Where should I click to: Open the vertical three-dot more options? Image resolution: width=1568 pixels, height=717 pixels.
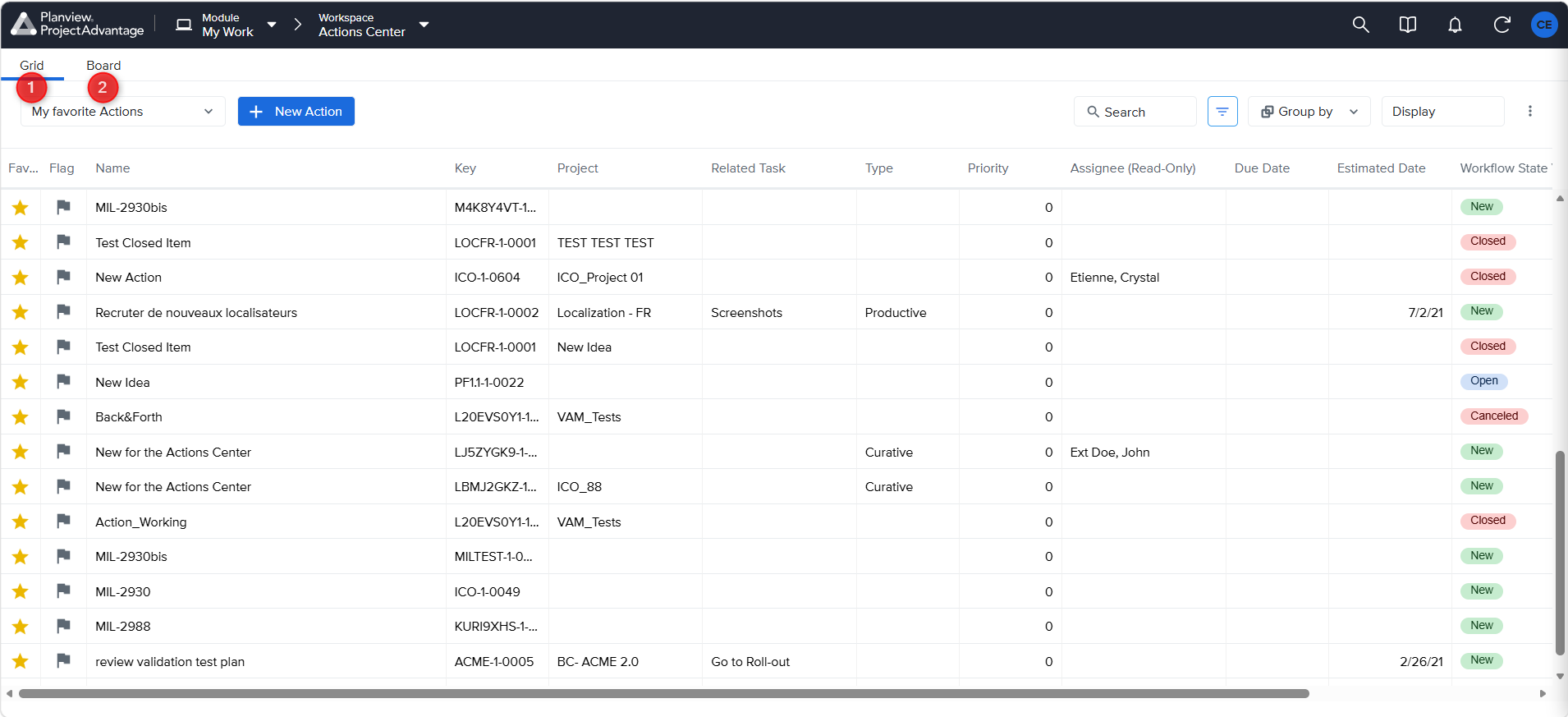1529,112
